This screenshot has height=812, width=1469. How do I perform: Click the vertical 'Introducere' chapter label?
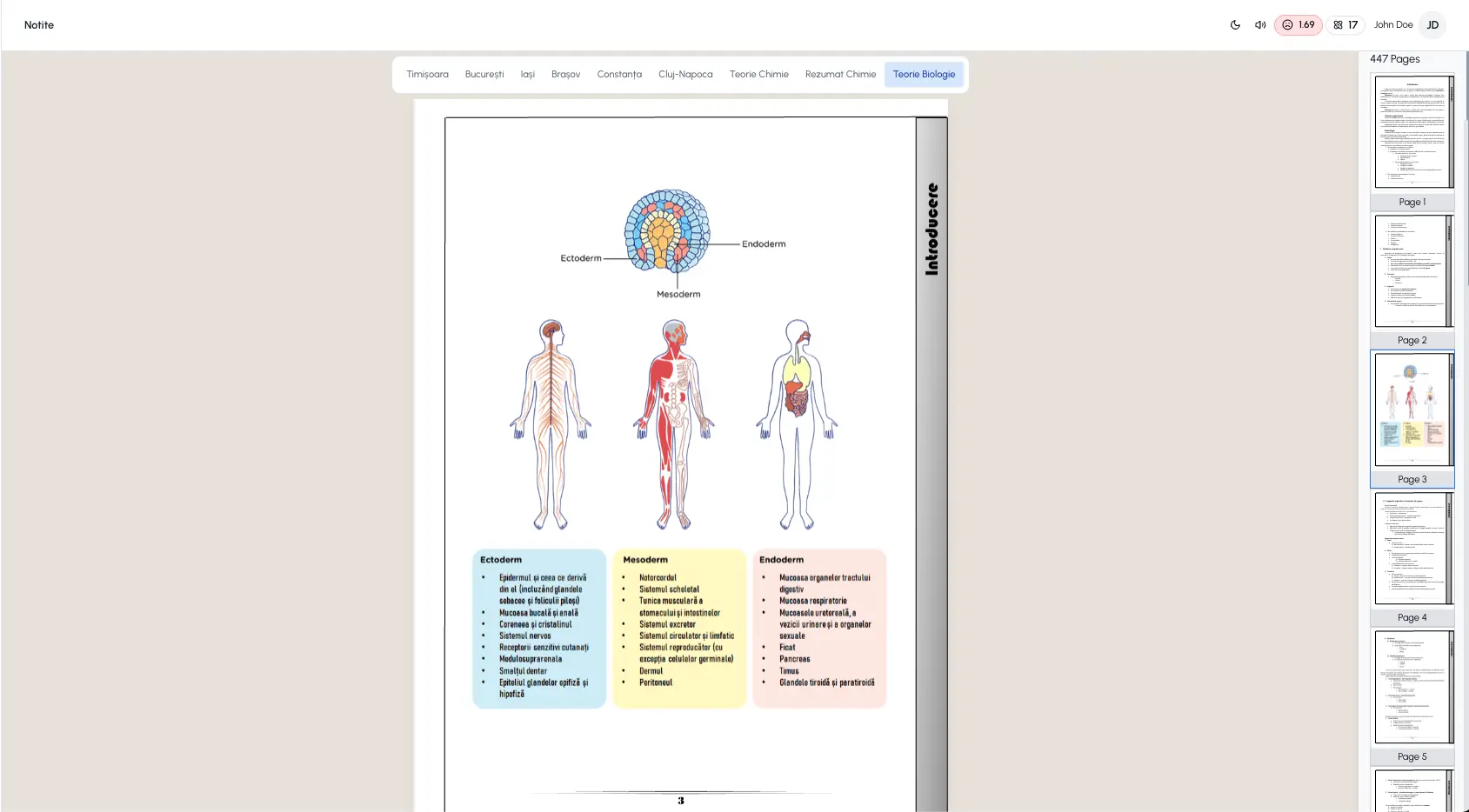pos(931,230)
